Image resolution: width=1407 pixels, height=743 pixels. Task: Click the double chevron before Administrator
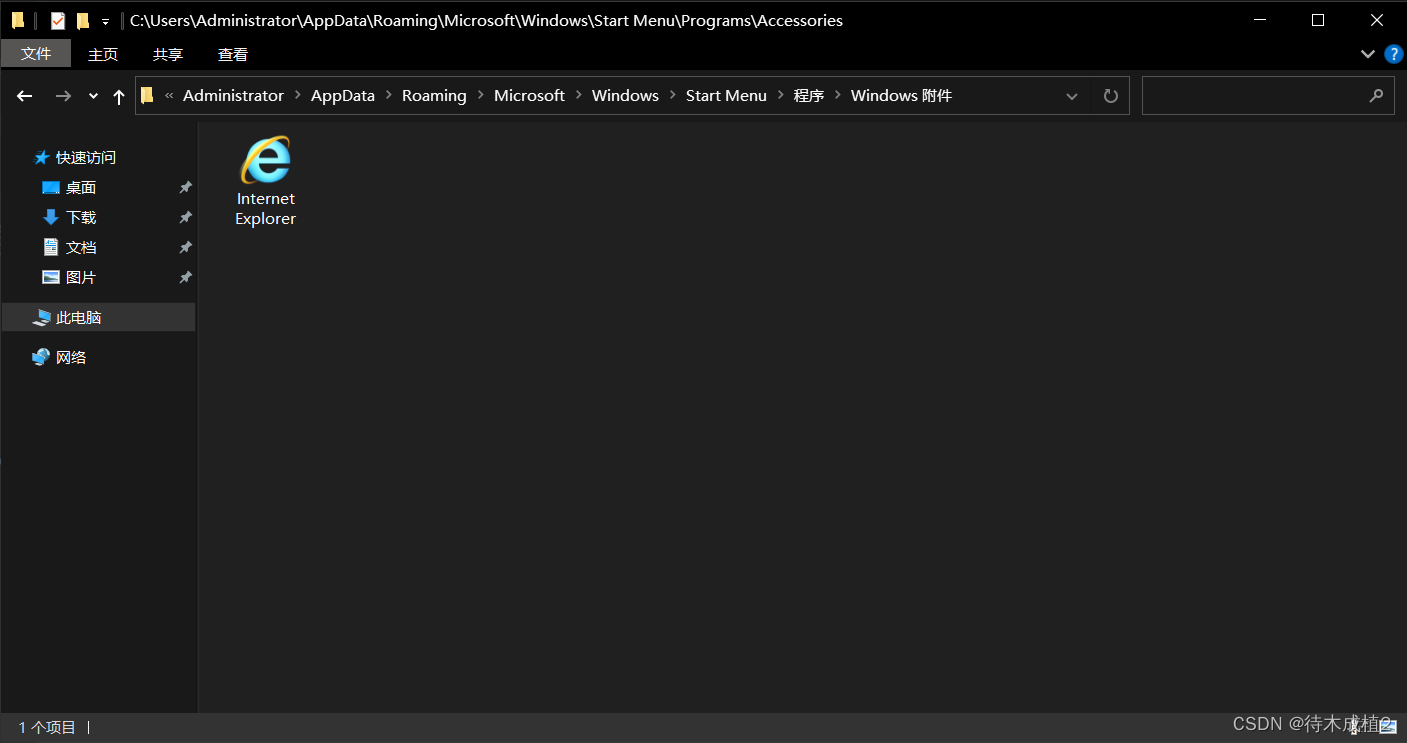click(x=169, y=96)
